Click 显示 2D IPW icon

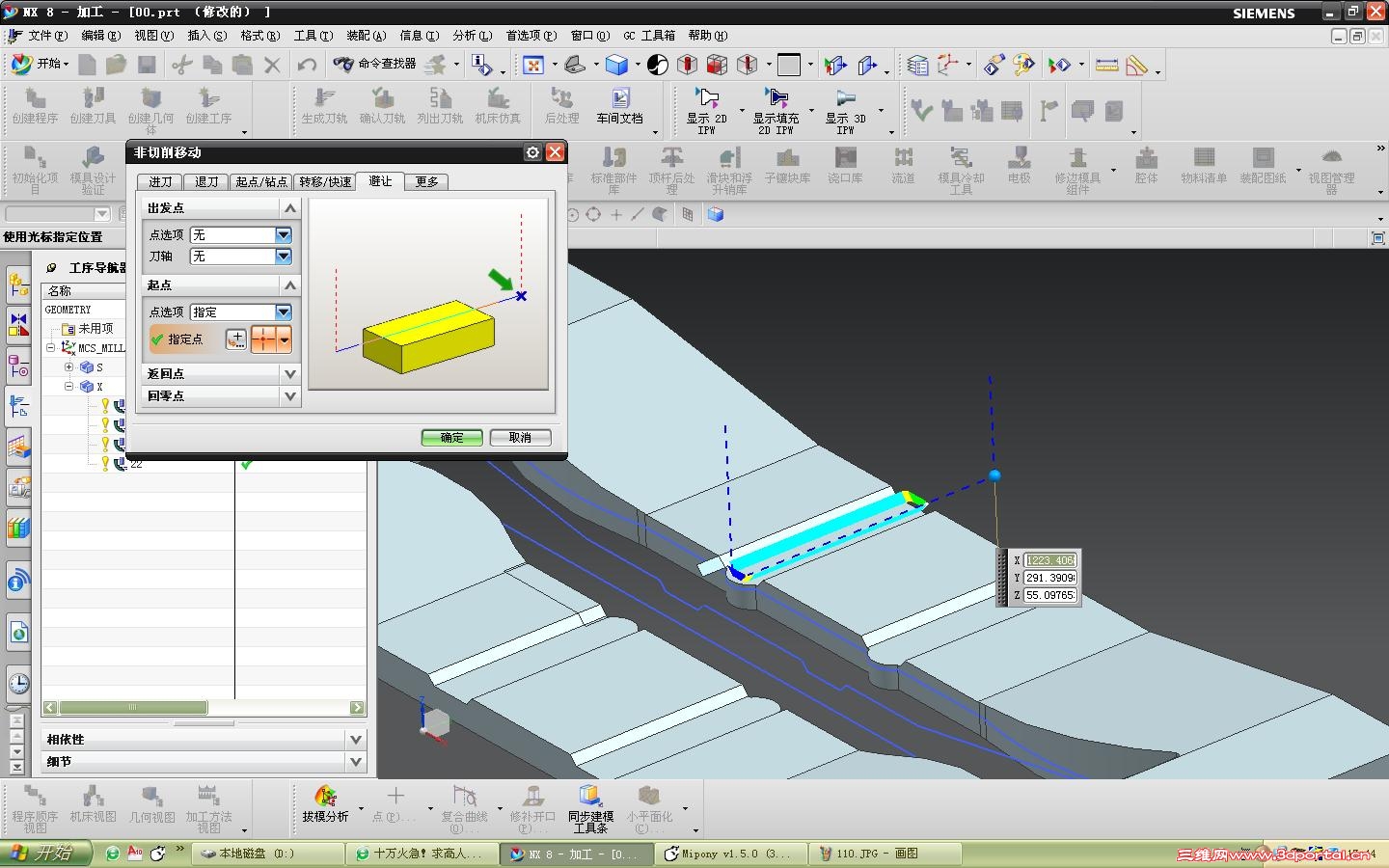click(x=707, y=110)
